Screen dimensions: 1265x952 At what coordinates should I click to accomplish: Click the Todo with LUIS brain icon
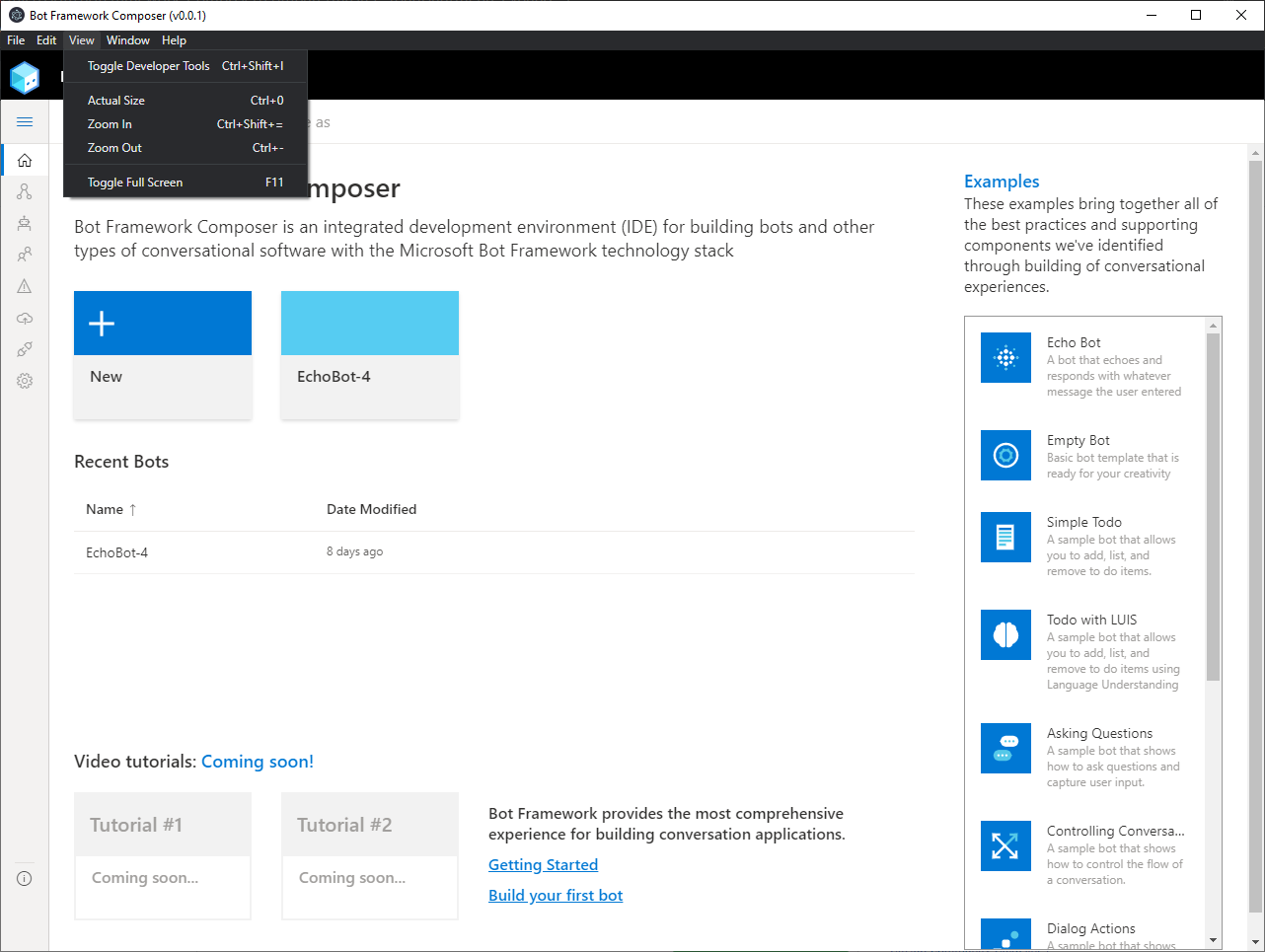(1005, 635)
